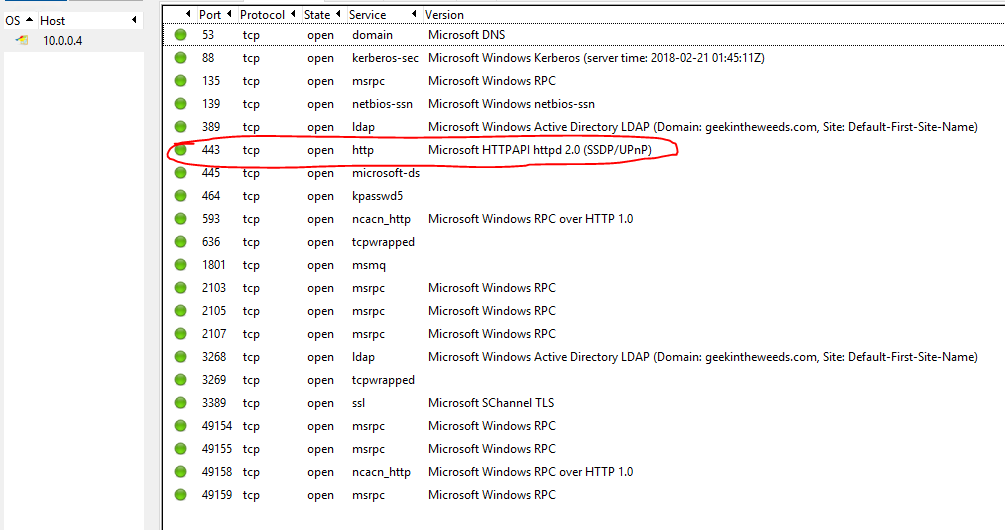
Task: Select the ncacn_http row on port 593
Action: tap(500, 219)
